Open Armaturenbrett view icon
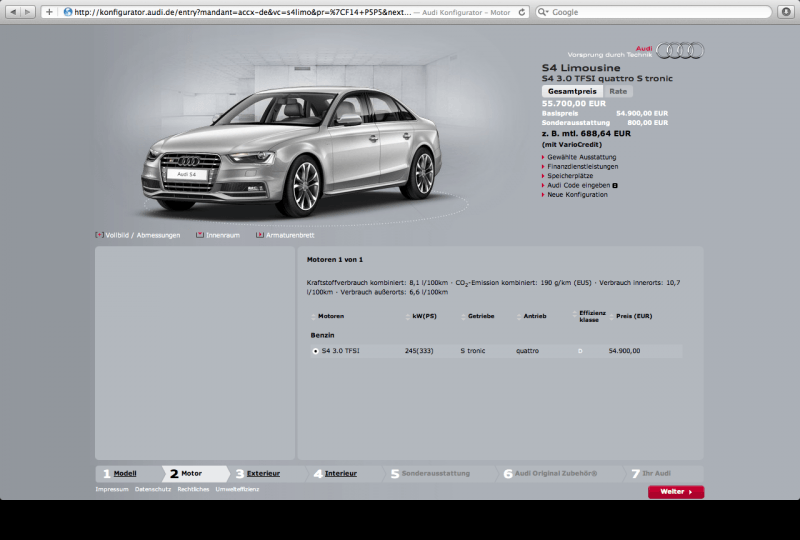The image size is (800, 540). 260,235
